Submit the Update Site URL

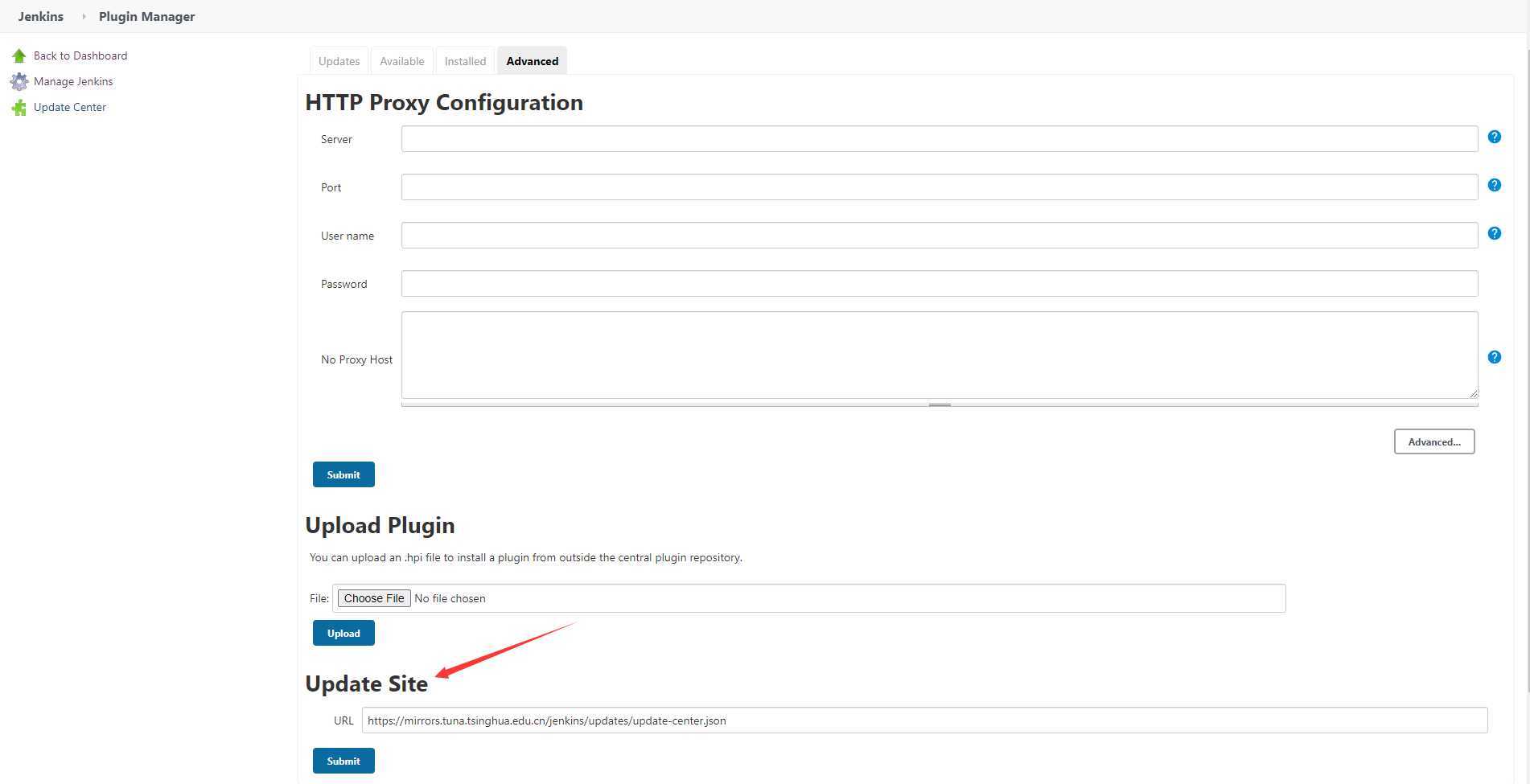343,761
